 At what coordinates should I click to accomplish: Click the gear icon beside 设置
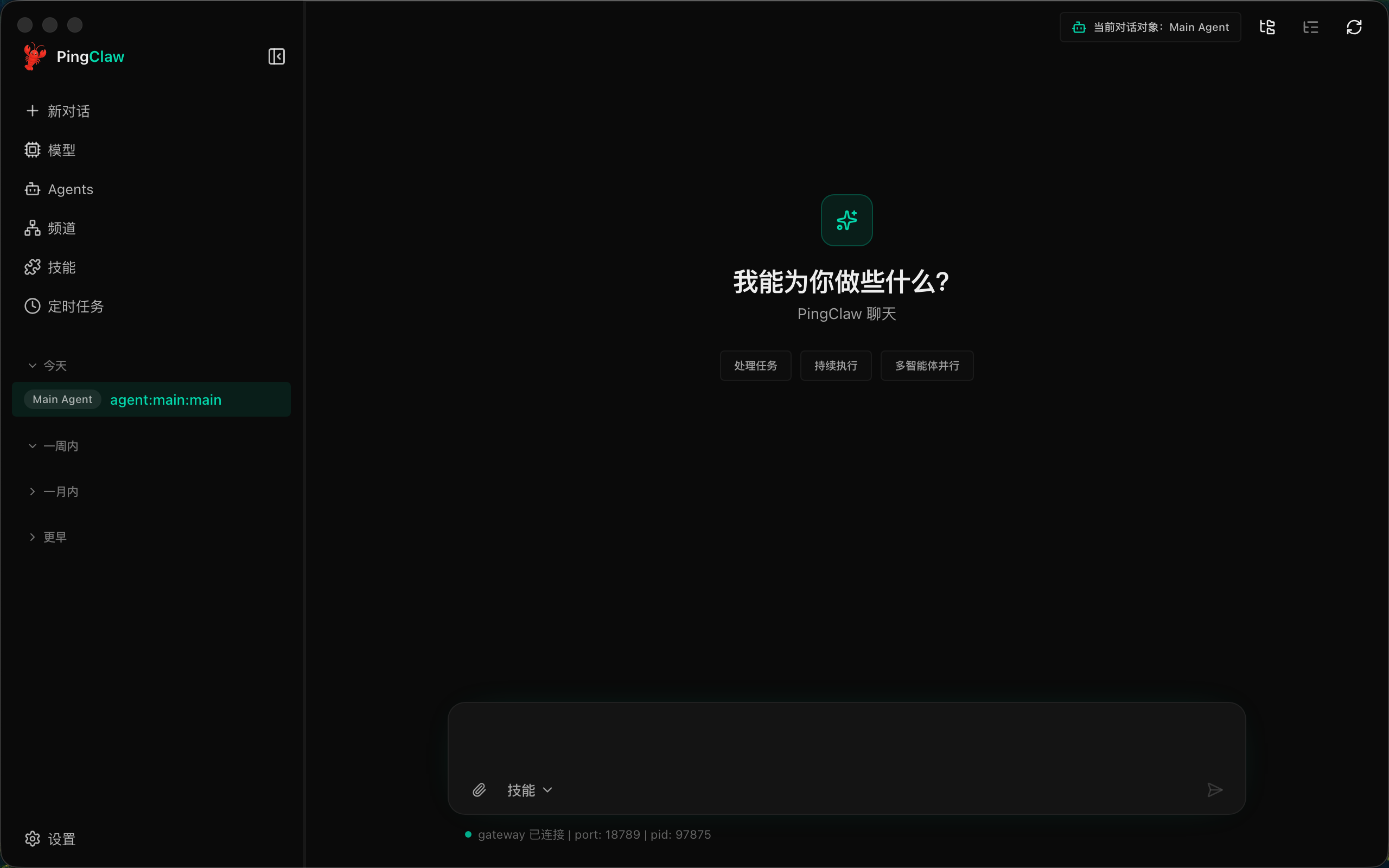tap(33, 839)
